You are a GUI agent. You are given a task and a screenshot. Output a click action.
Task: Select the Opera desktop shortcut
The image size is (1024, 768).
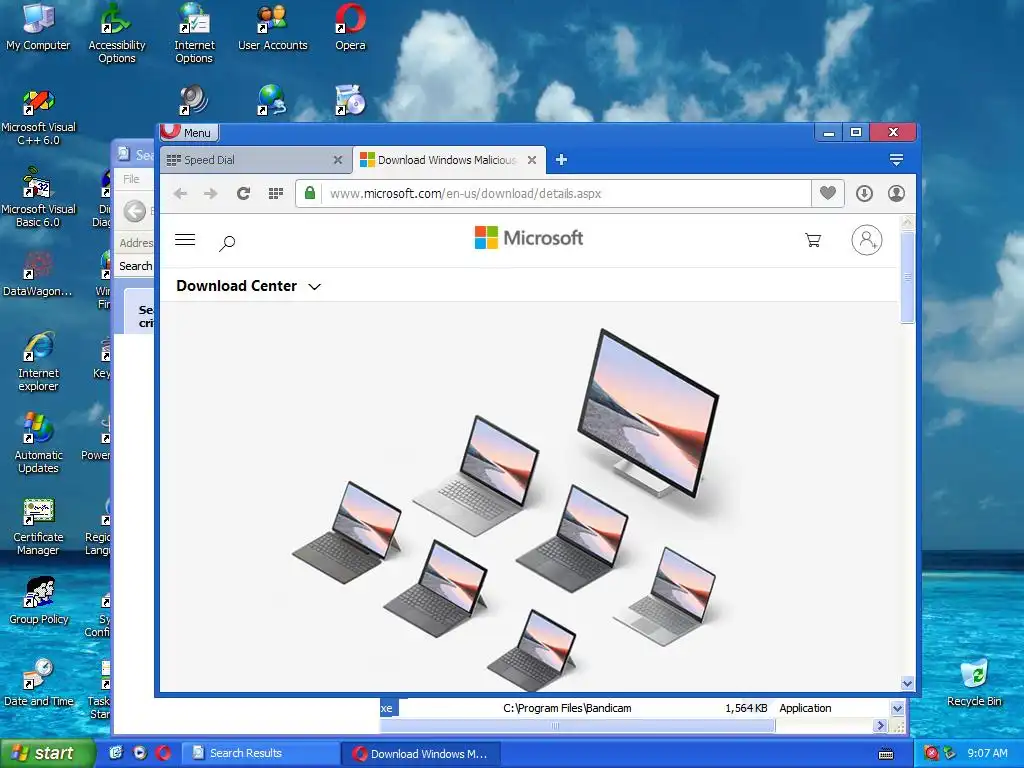(x=351, y=27)
